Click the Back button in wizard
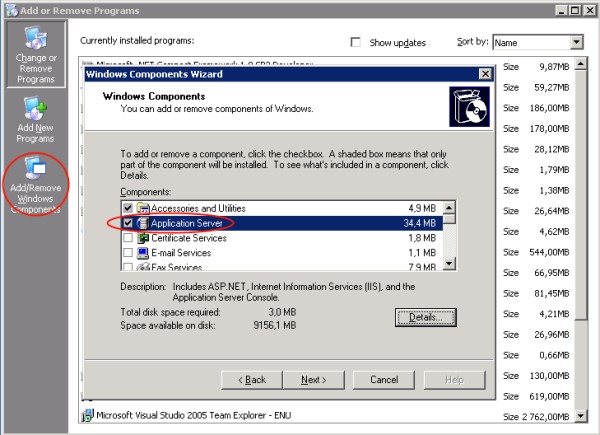Viewport: 600px width, 435px height. pos(252,380)
